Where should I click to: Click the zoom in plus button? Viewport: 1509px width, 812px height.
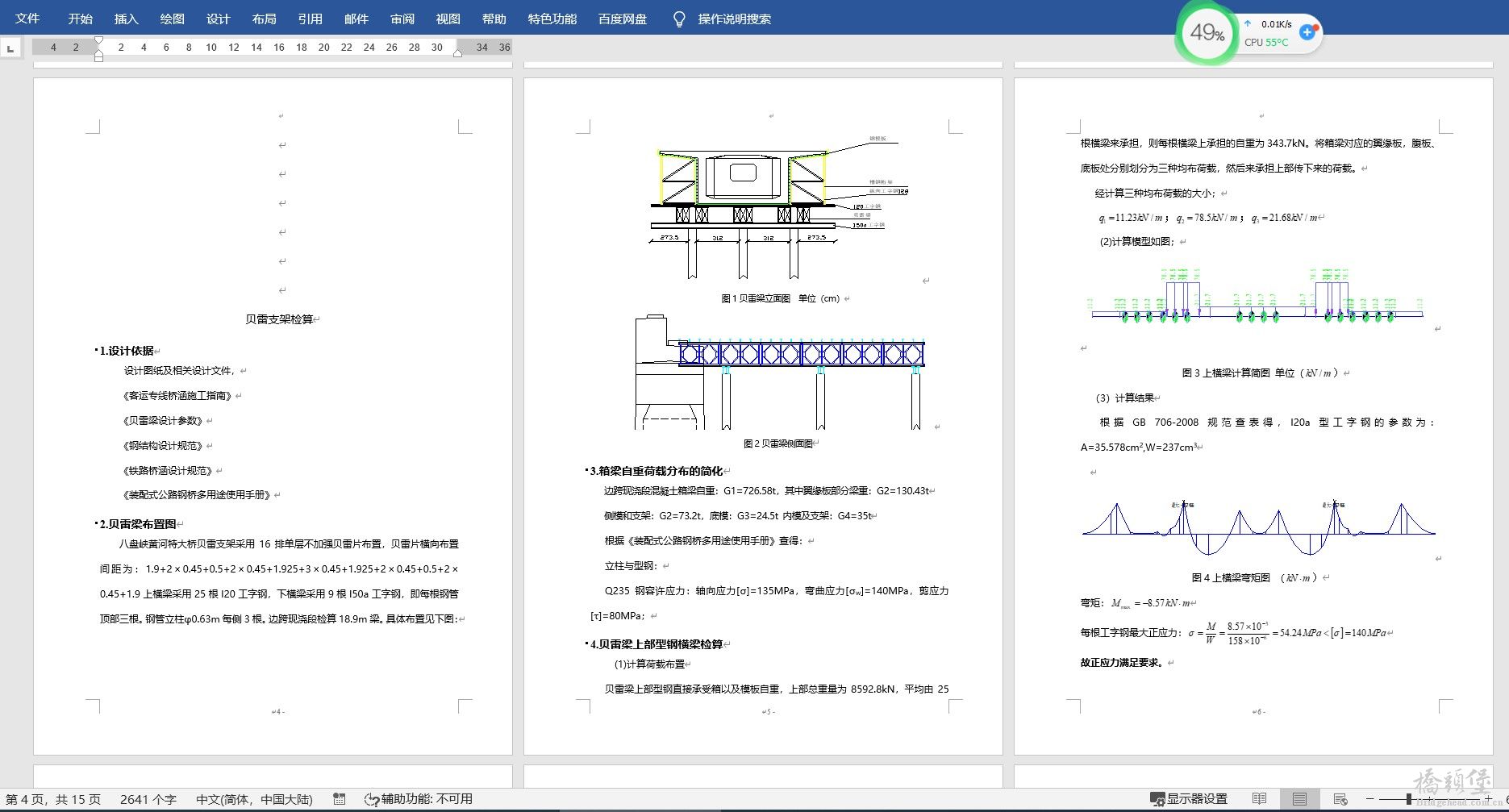pos(1489,799)
